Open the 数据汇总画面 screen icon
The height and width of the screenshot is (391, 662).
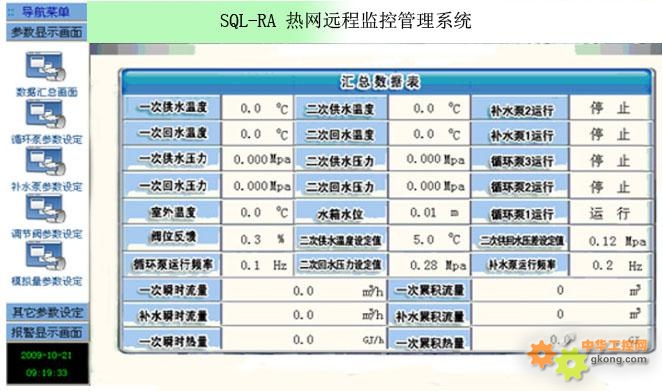[x=46, y=66]
